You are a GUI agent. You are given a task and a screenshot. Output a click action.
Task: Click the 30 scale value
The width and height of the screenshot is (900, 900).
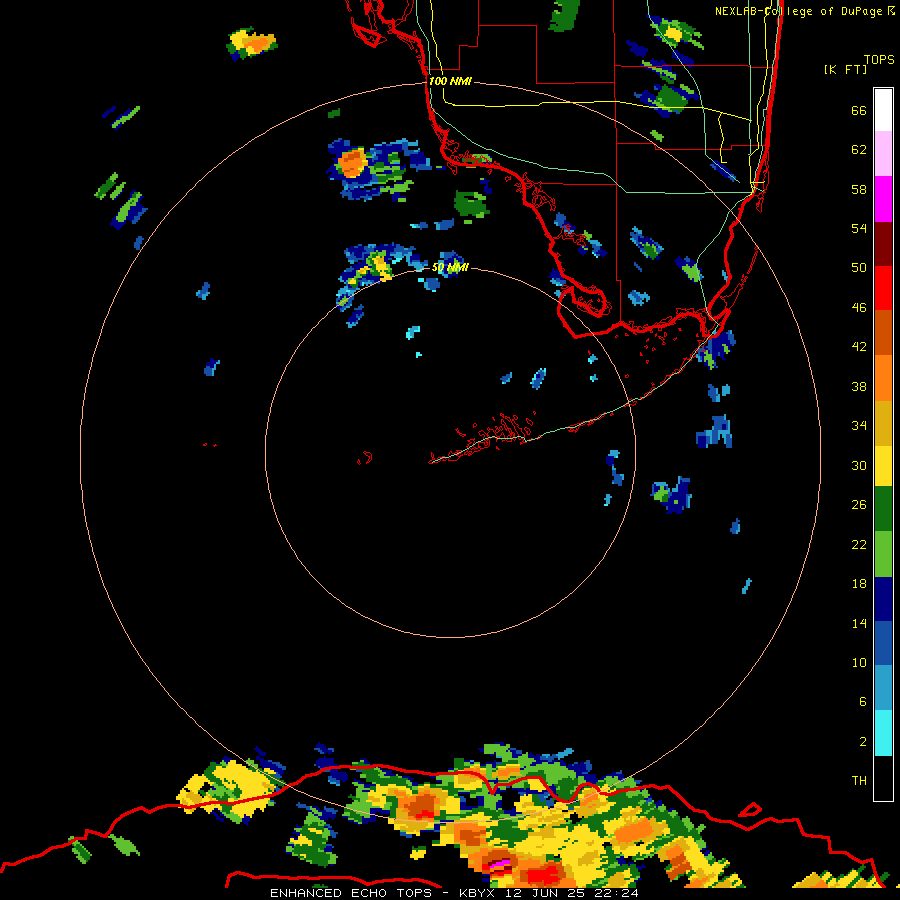(x=859, y=465)
